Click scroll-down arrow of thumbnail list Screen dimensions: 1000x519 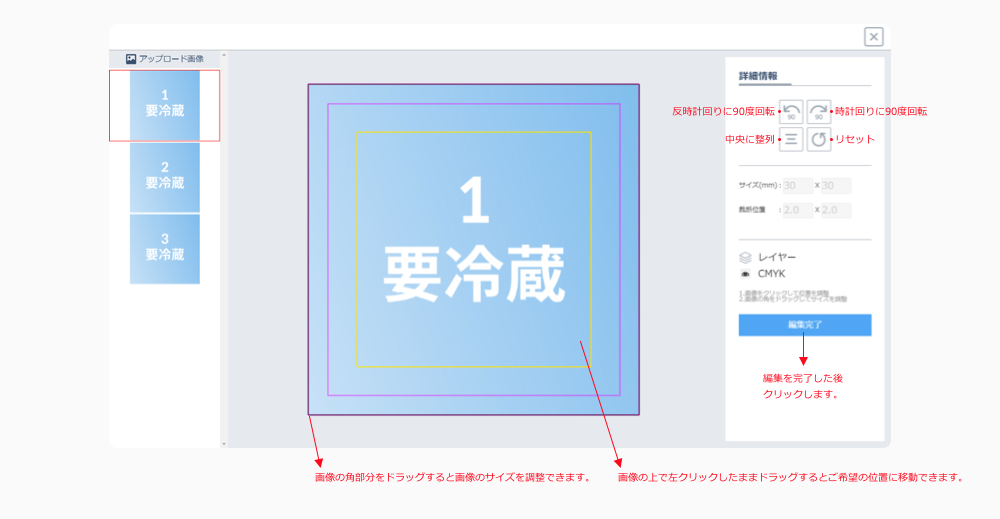point(224,443)
